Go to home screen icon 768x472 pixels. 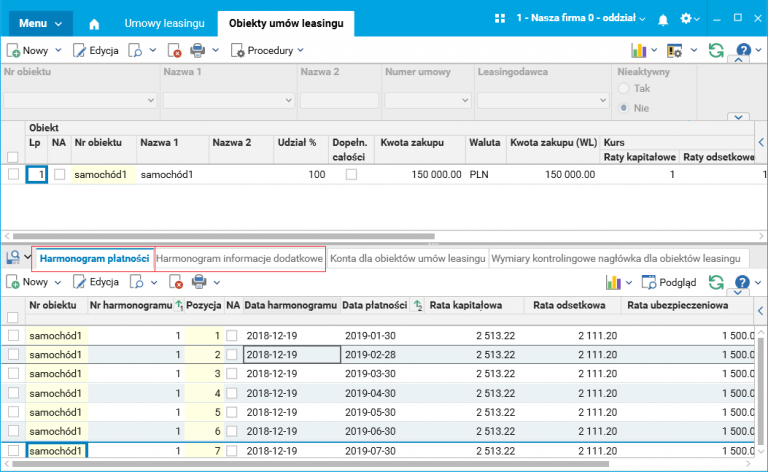point(94,24)
